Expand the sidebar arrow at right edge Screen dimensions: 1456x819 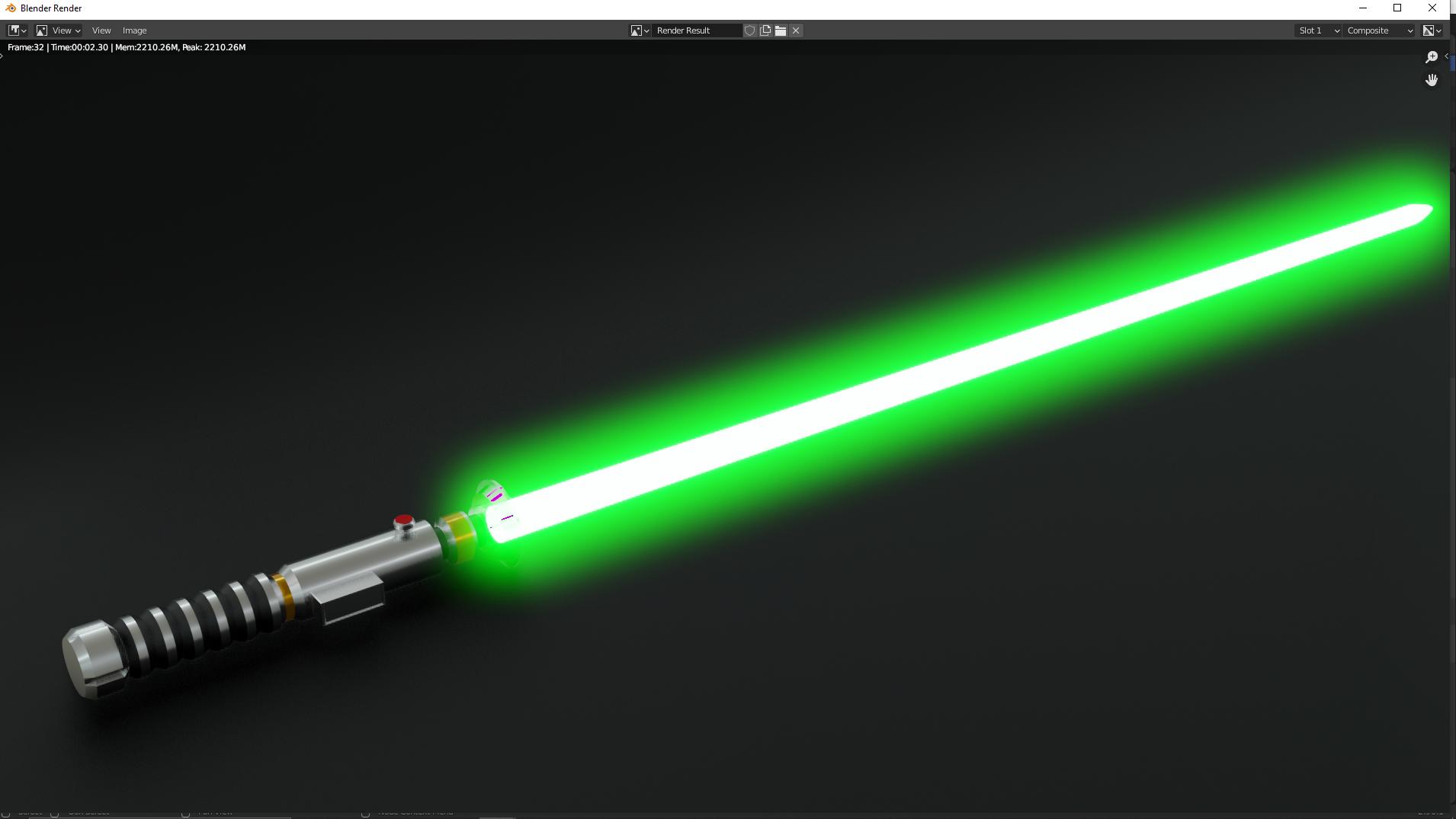click(1446, 56)
